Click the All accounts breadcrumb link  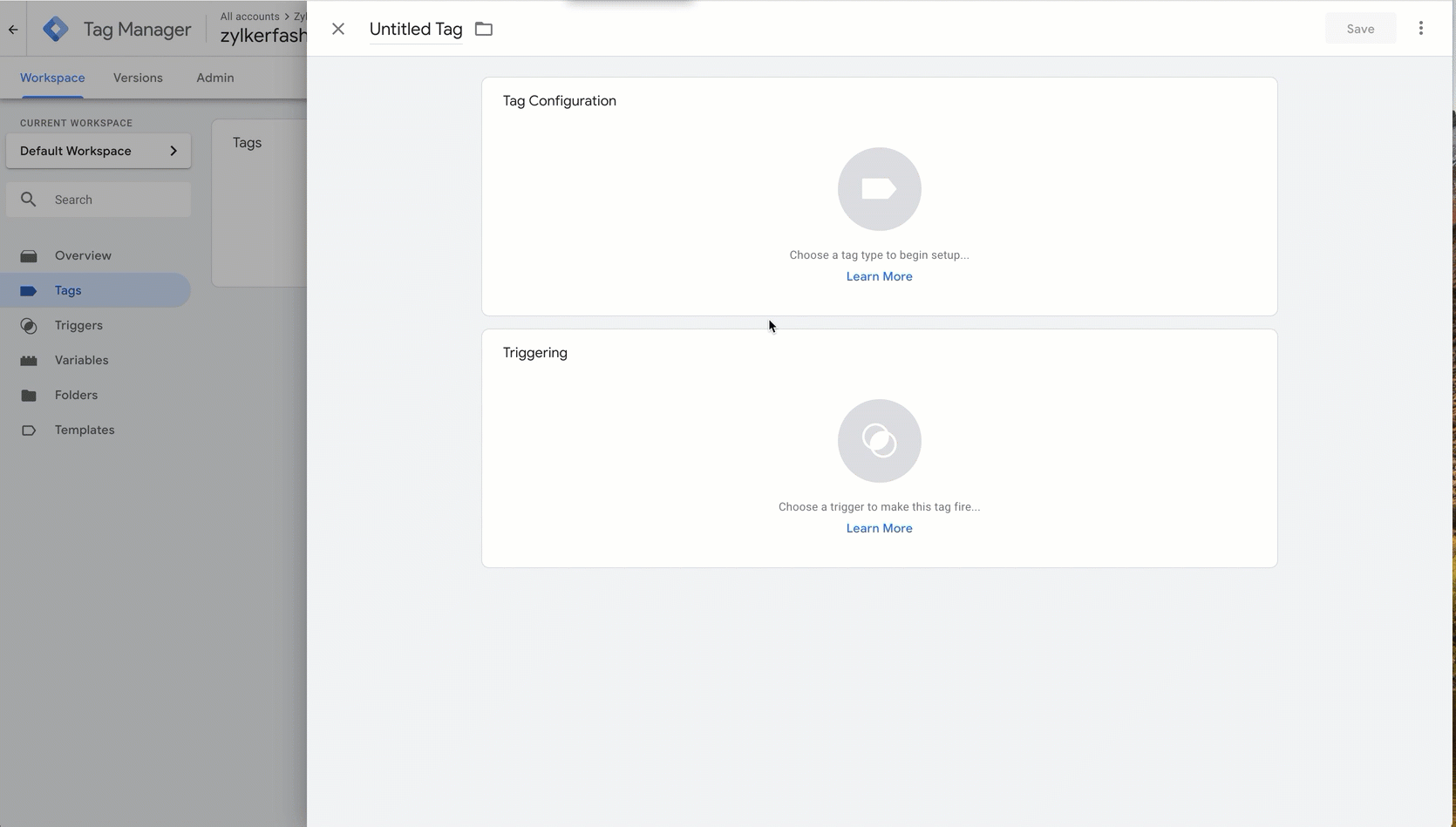click(249, 17)
